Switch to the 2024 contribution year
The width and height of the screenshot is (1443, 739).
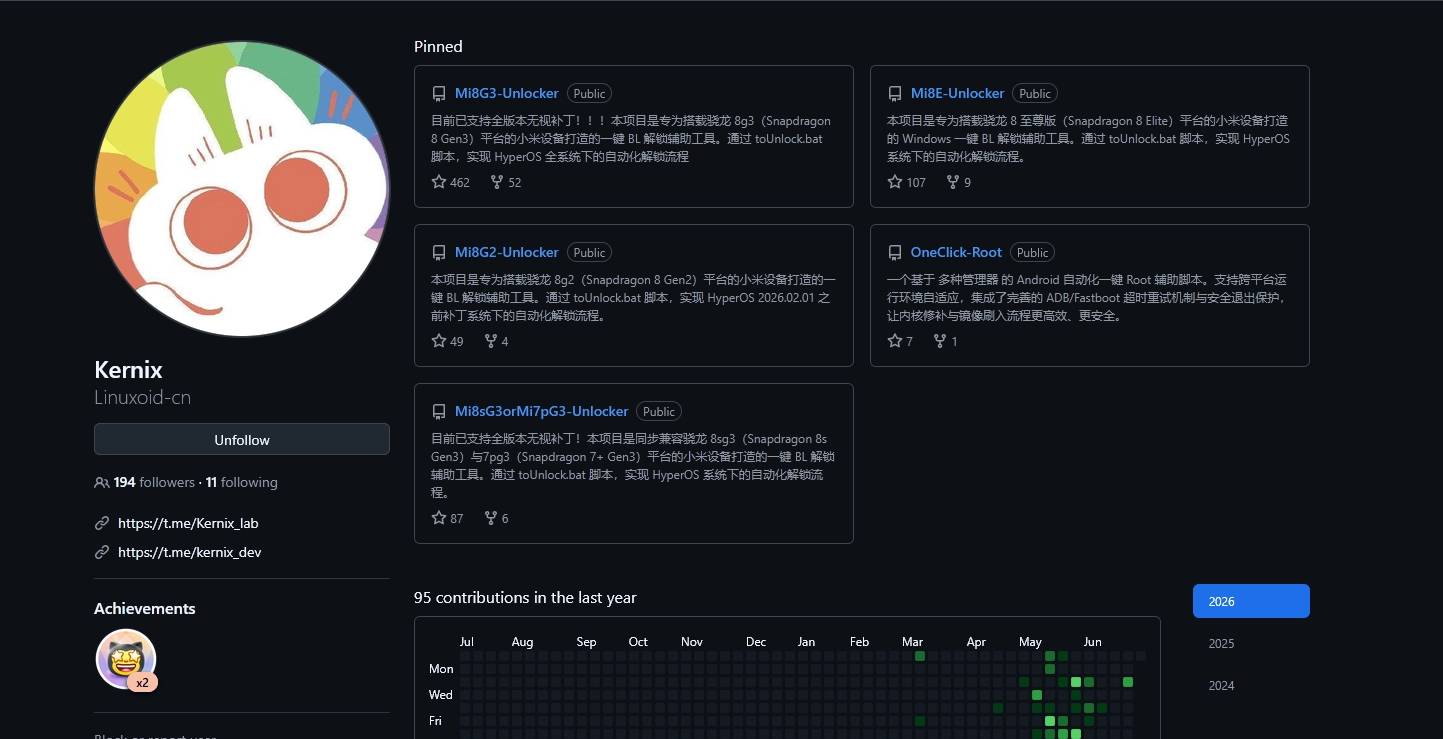pos(1251,685)
